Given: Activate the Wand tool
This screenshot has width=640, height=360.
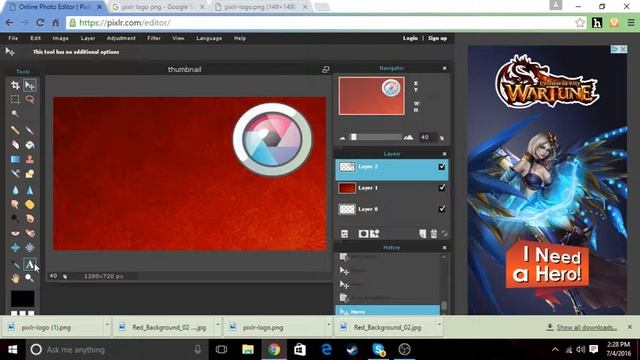Looking at the screenshot, I should pyautogui.click(x=15, y=114).
